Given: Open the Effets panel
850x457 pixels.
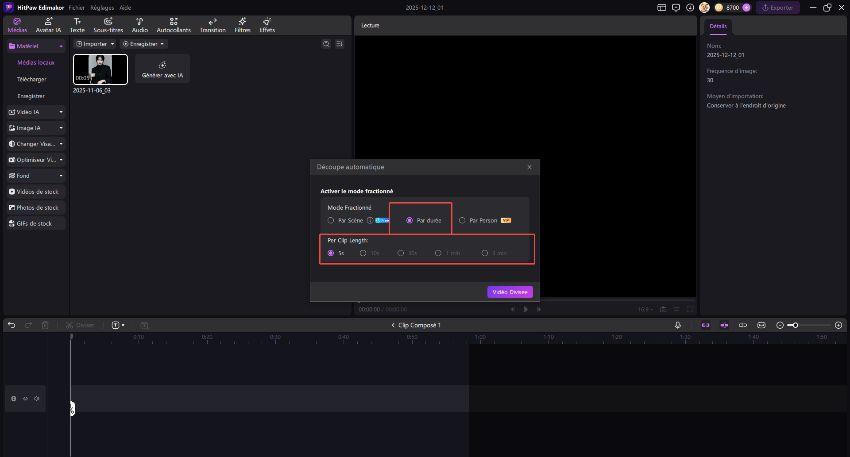Looking at the screenshot, I should click(267, 24).
